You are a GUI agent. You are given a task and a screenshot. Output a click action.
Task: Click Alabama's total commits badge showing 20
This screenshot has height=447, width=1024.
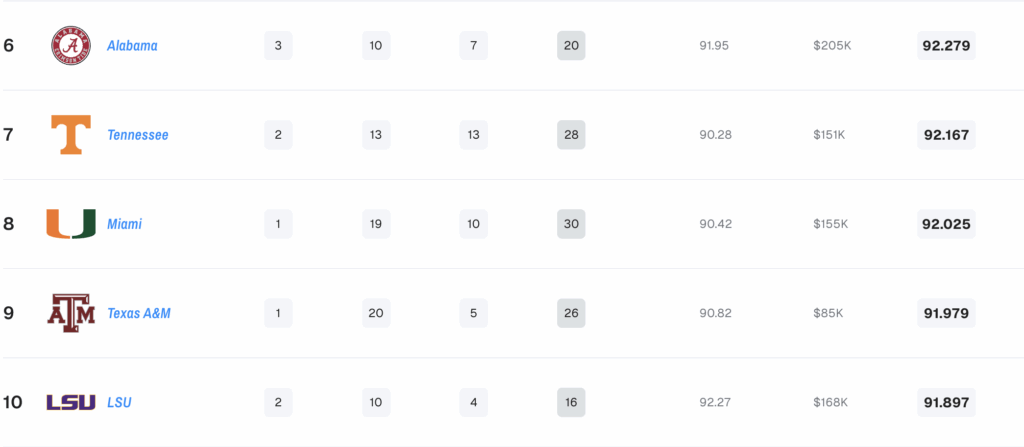(571, 46)
